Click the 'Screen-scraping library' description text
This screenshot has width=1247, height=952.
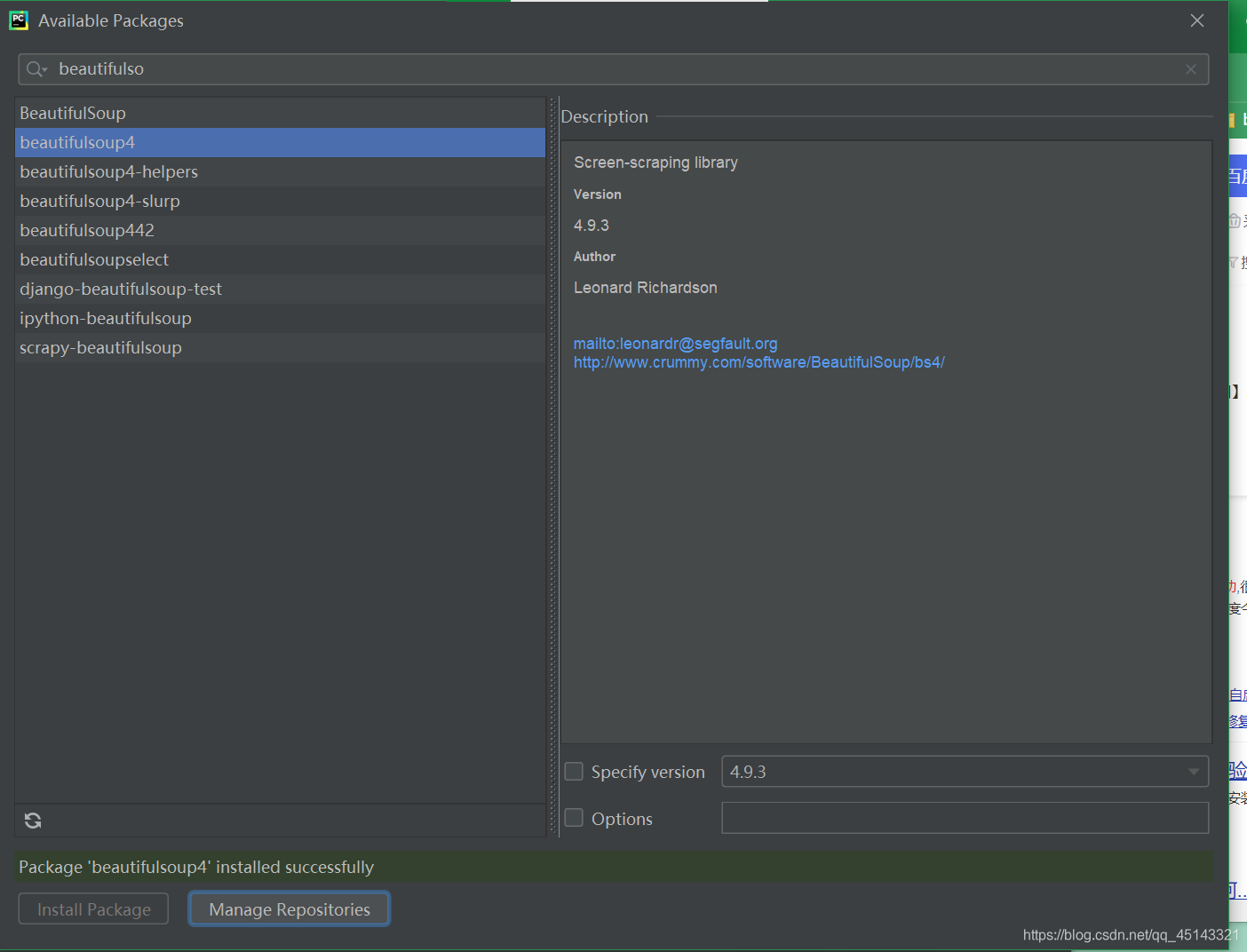point(655,163)
